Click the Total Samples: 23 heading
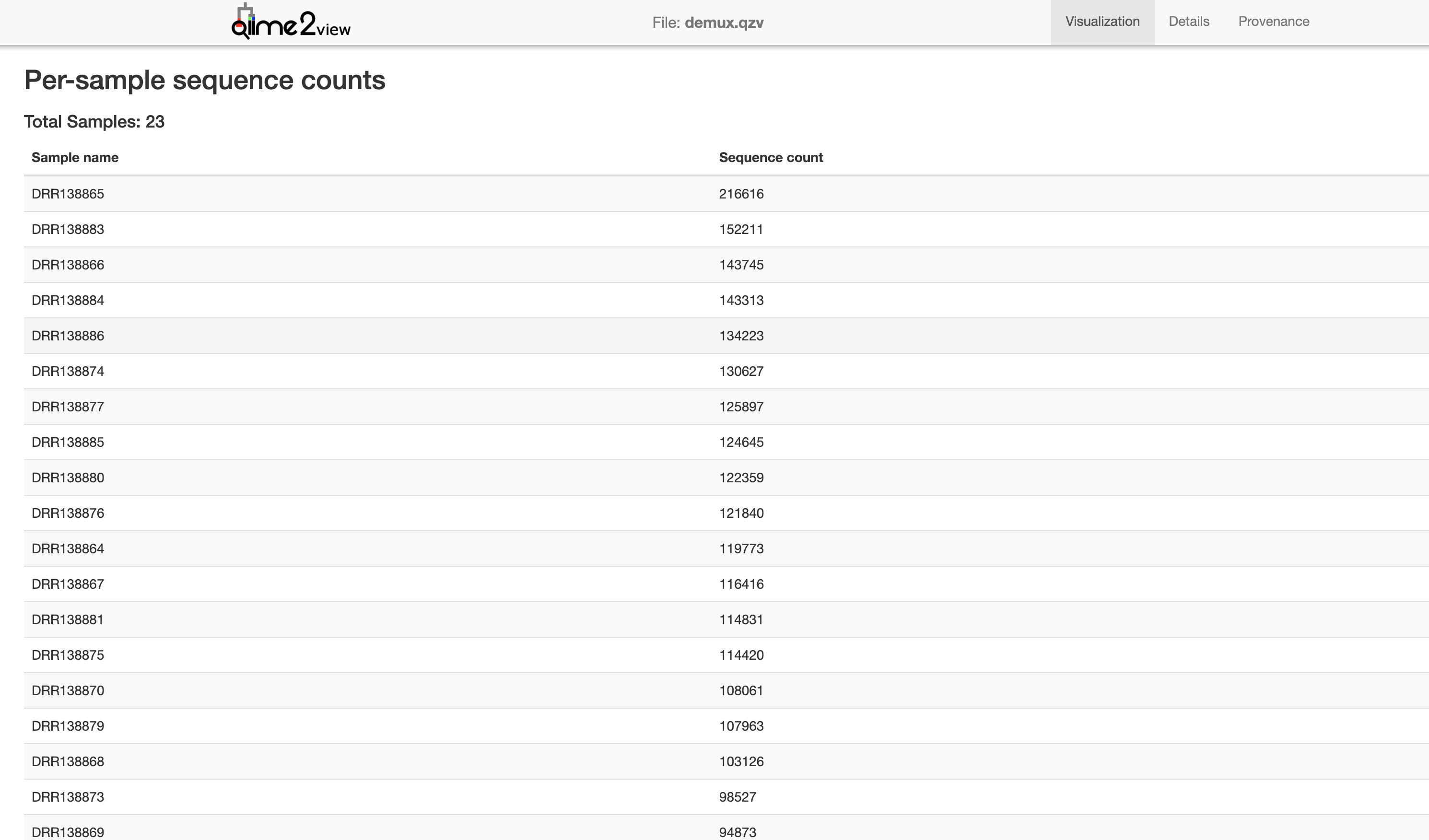This screenshot has width=1429, height=840. pos(94,122)
